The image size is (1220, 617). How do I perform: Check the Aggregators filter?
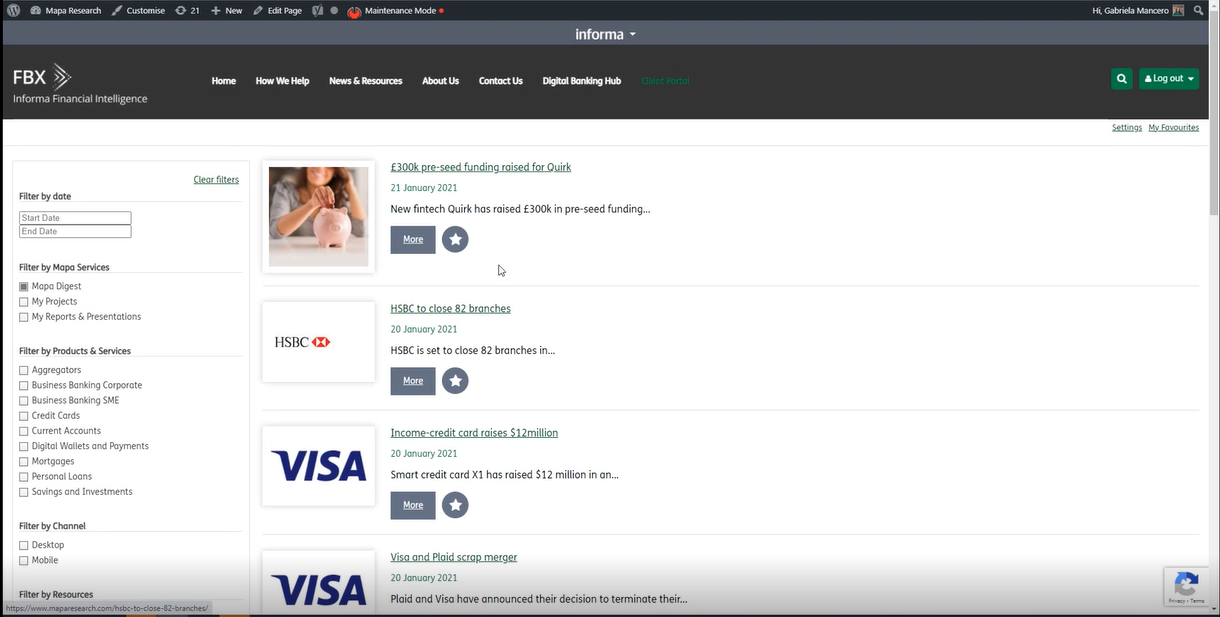click(x=24, y=371)
